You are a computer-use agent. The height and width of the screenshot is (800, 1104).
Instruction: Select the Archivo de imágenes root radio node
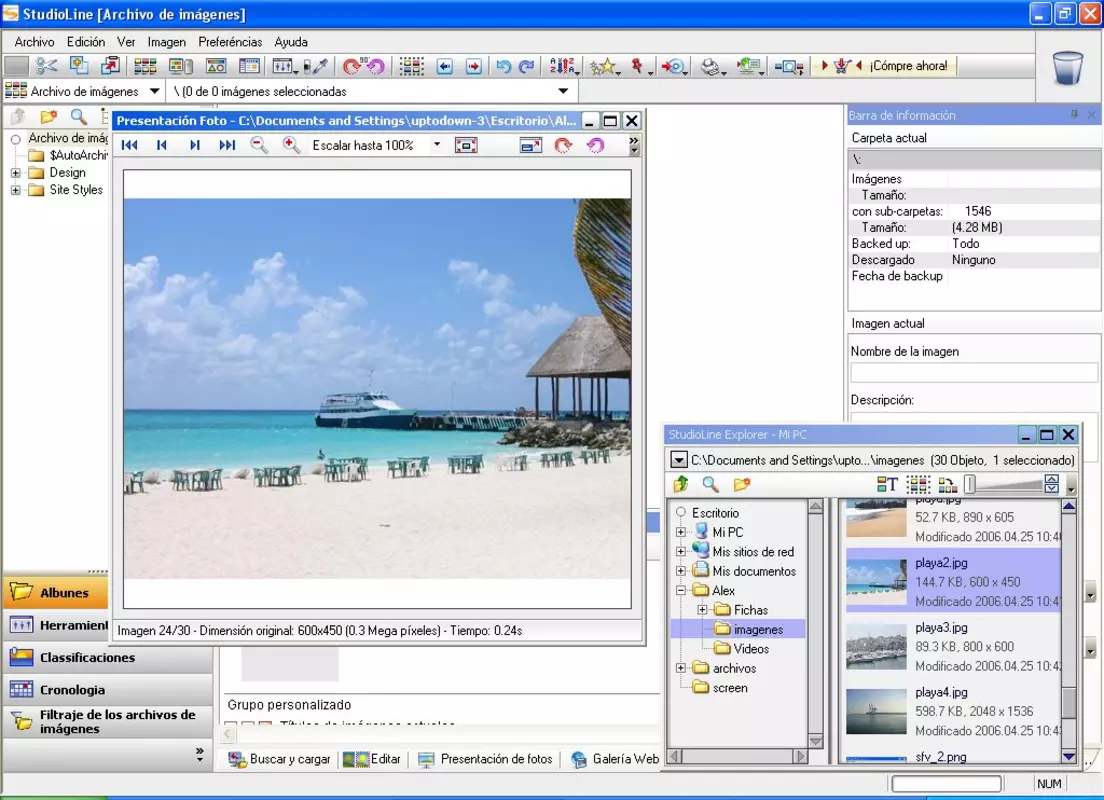point(15,139)
